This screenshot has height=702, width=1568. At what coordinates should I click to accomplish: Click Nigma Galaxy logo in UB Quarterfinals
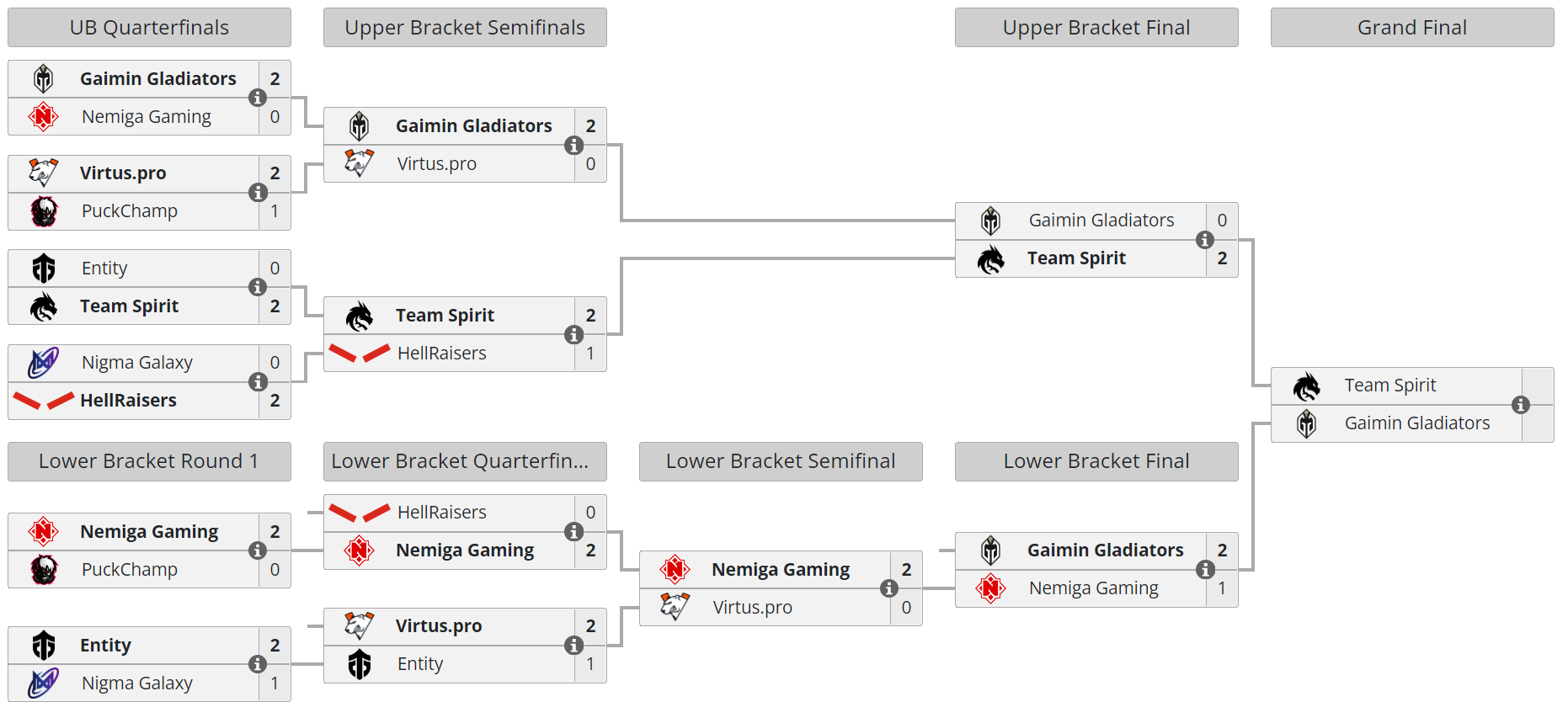coord(44,363)
